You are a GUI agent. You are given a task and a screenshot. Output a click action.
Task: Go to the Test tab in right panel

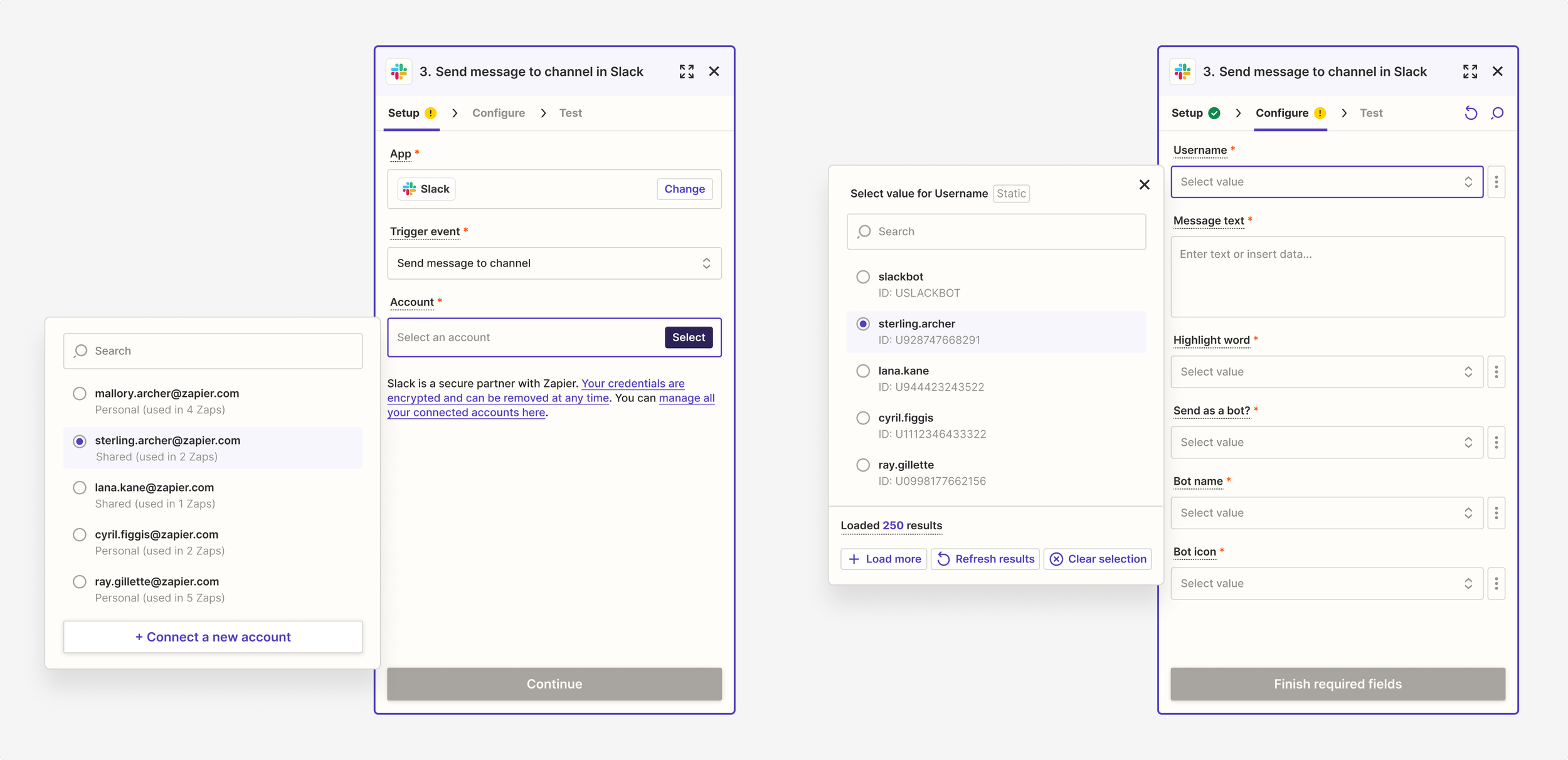pos(1370,113)
